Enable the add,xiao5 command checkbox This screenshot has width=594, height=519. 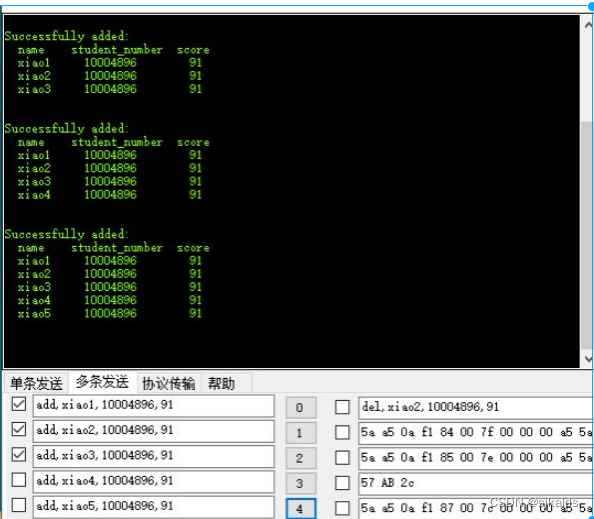(19, 505)
